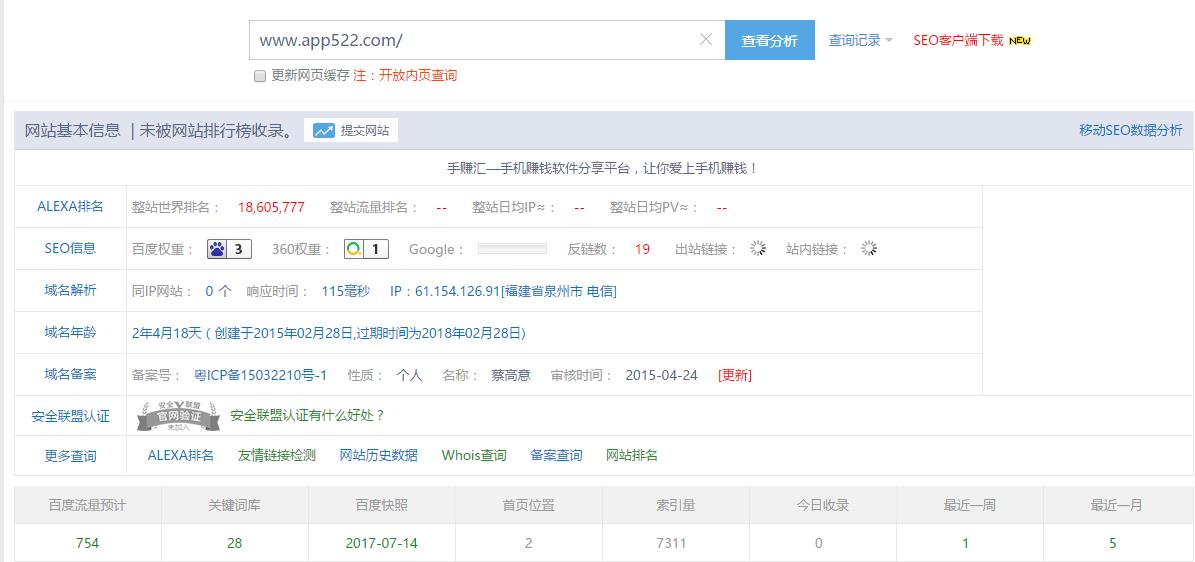The width and height of the screenshot is (1195, 562).
Task: Click the submit website chart icon
Action: click(324, 130)
